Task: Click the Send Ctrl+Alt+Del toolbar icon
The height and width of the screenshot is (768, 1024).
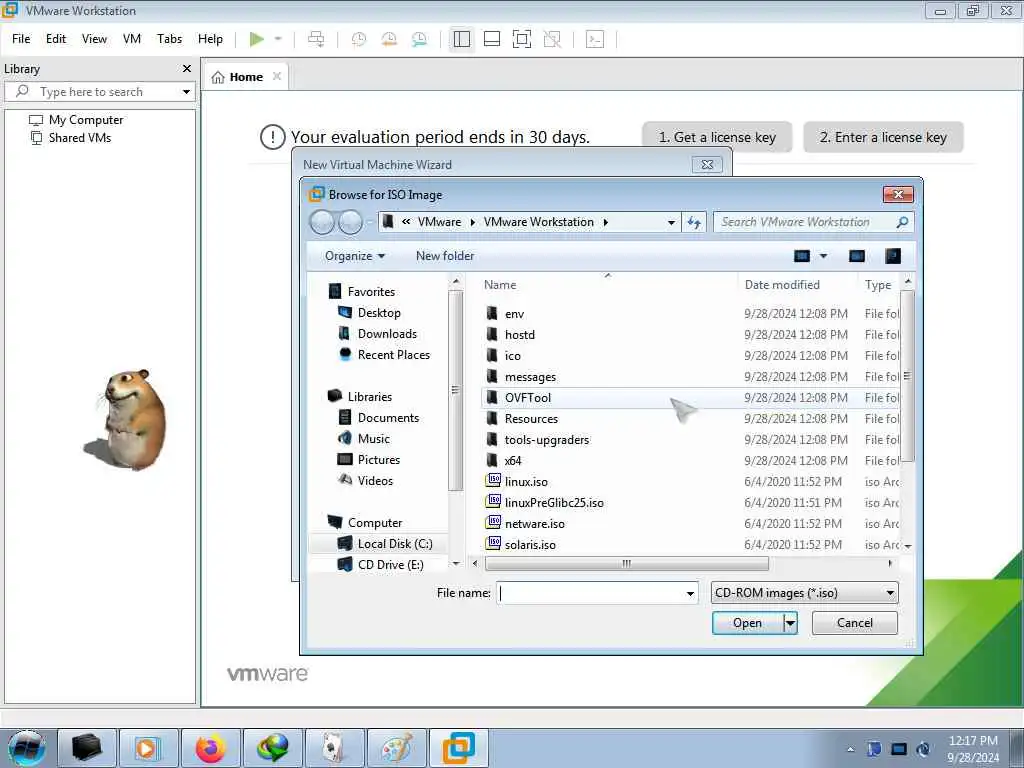Action: click(x=316, y=39)
